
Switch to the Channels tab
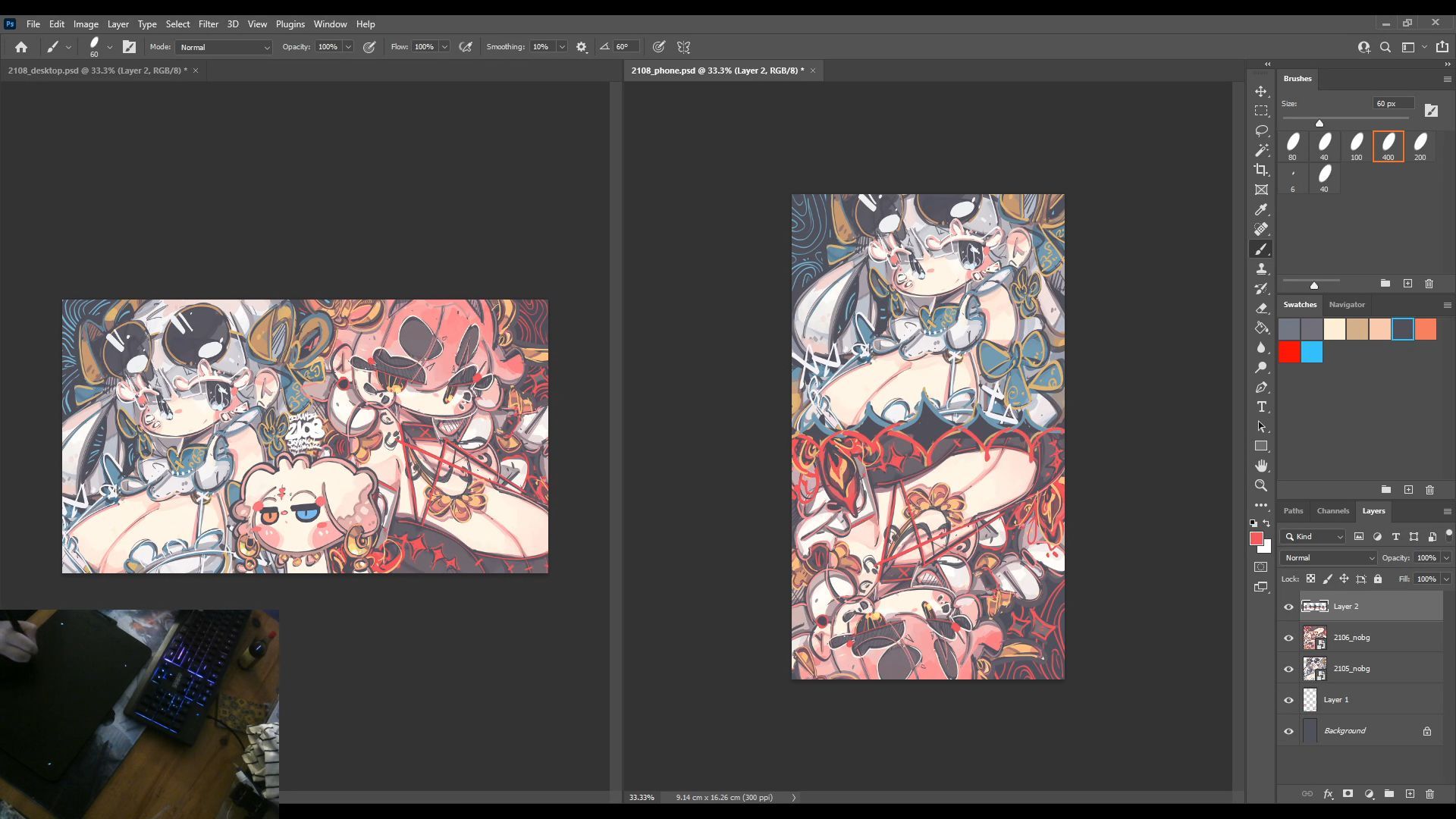[x=1332, y=510]
